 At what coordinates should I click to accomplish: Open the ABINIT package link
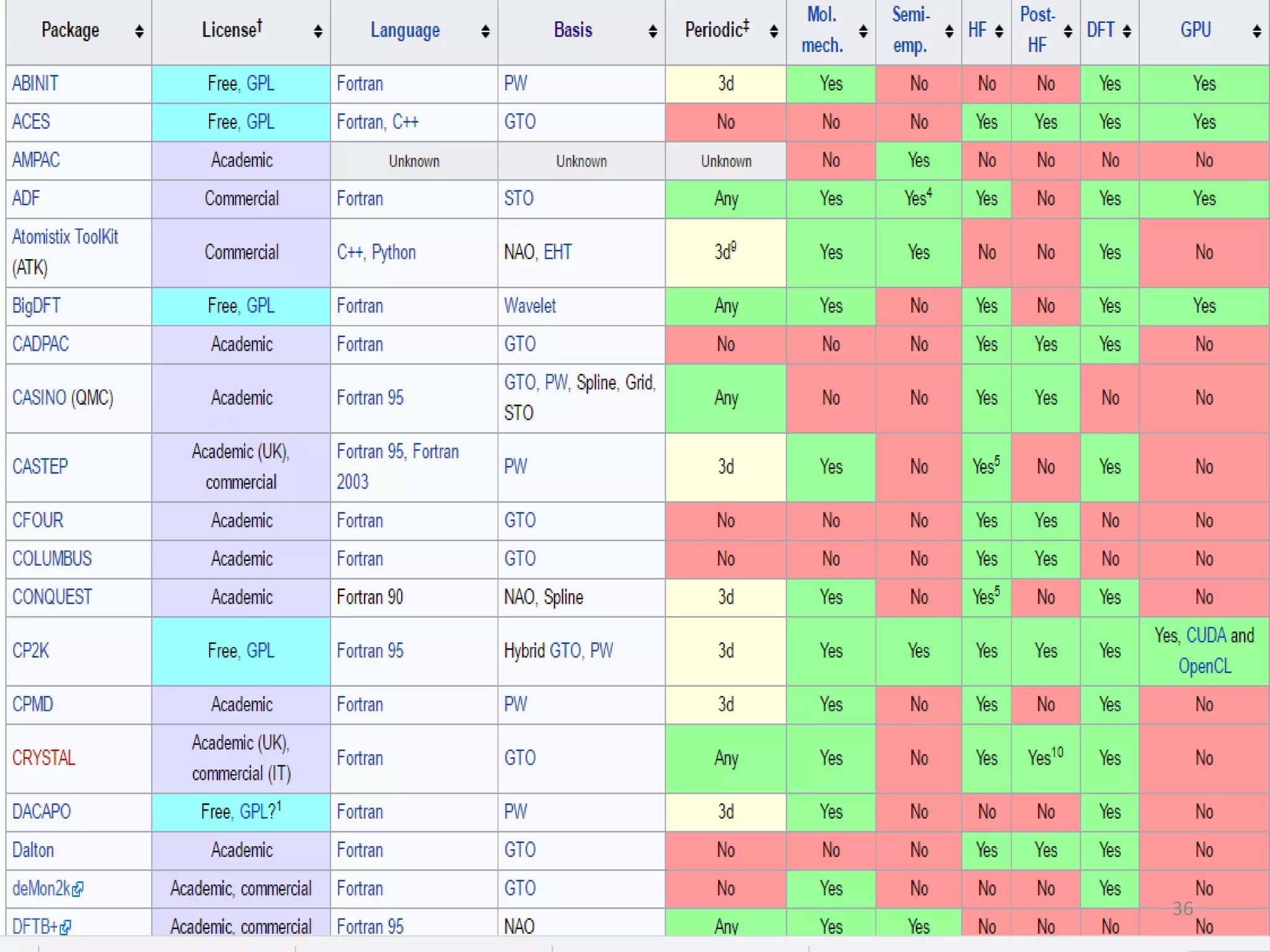pos(35,84)
